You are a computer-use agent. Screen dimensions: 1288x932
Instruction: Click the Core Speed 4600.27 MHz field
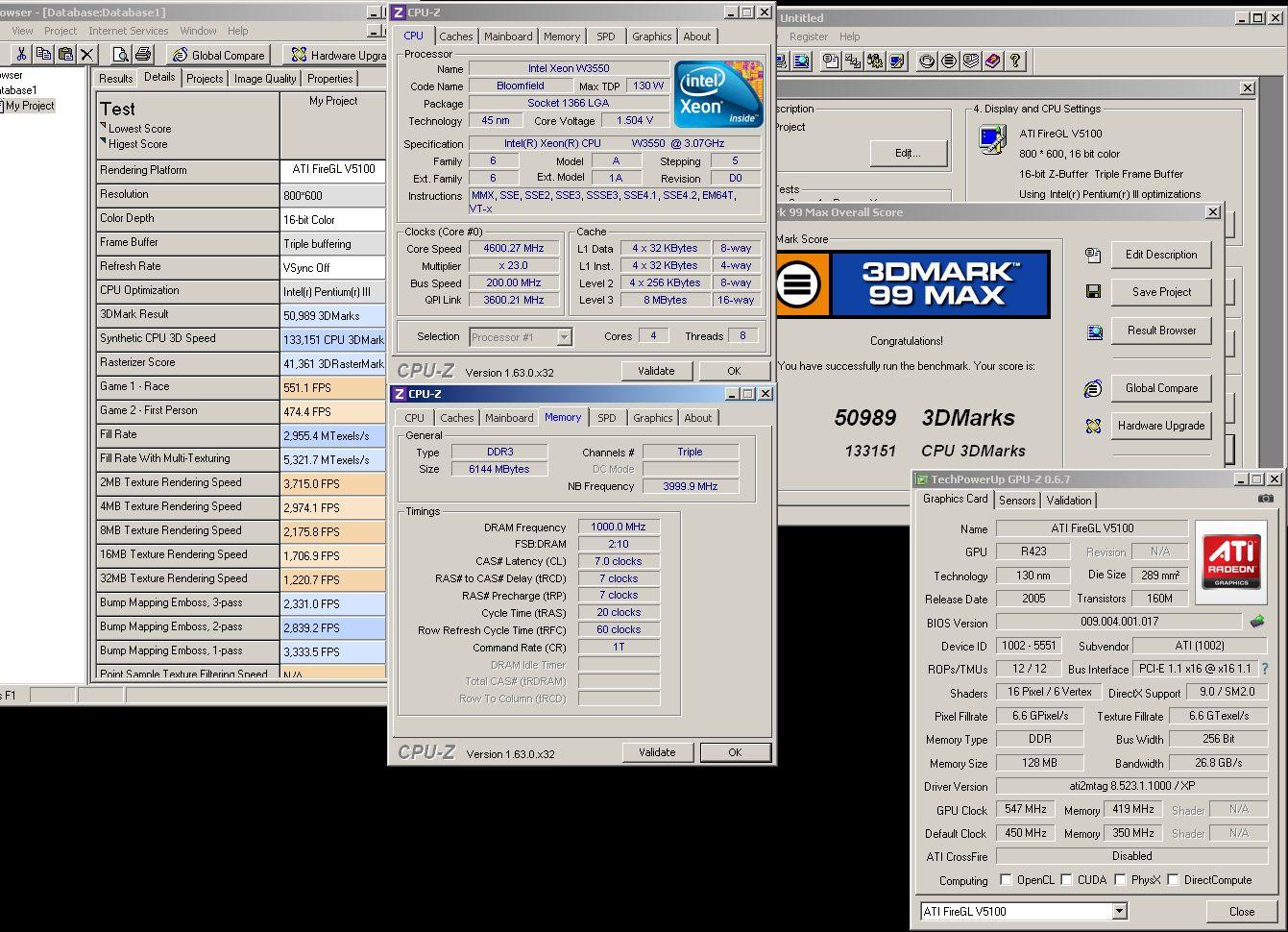click(x=514, y=248)
